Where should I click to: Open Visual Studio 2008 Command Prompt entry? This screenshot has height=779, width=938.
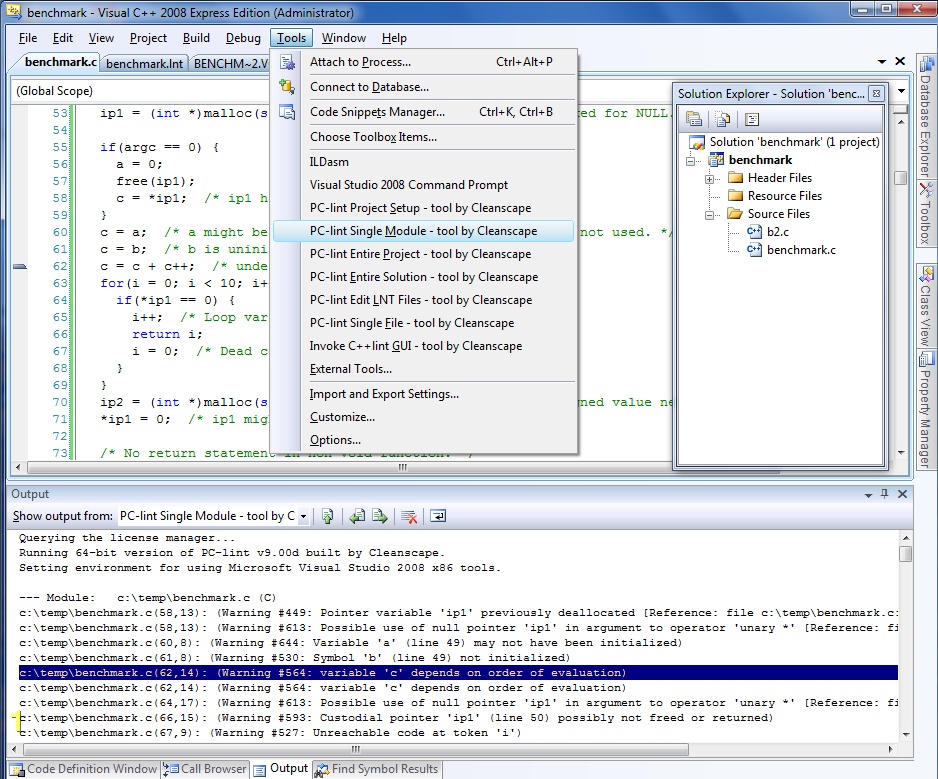424,185
